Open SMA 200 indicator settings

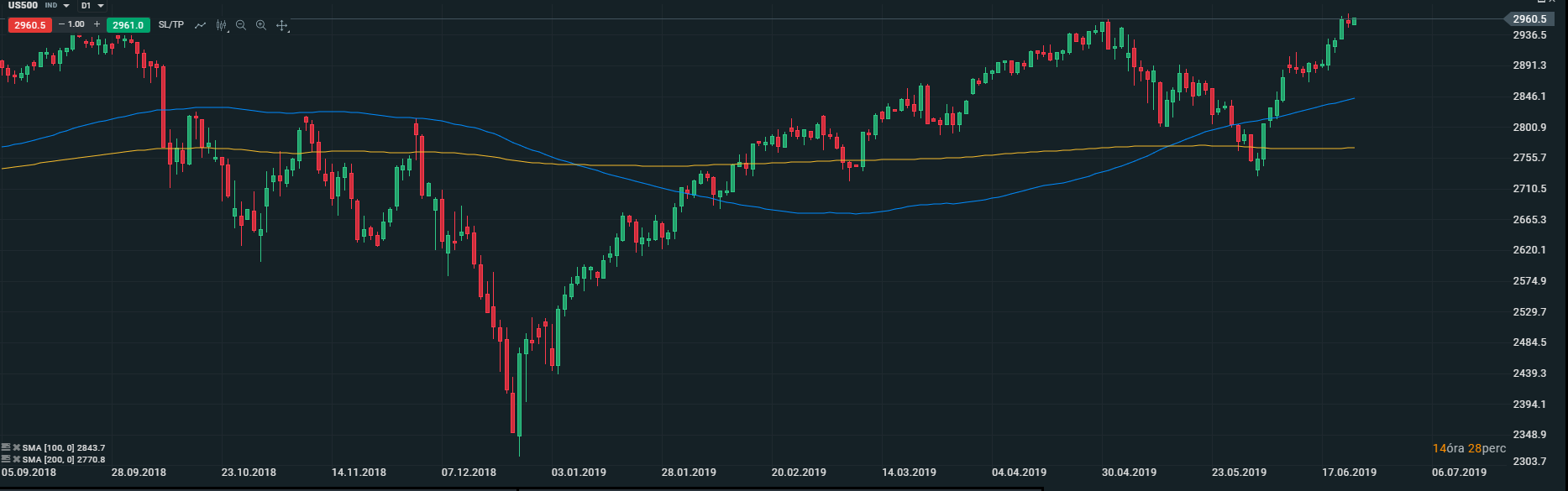pos(6,459)
